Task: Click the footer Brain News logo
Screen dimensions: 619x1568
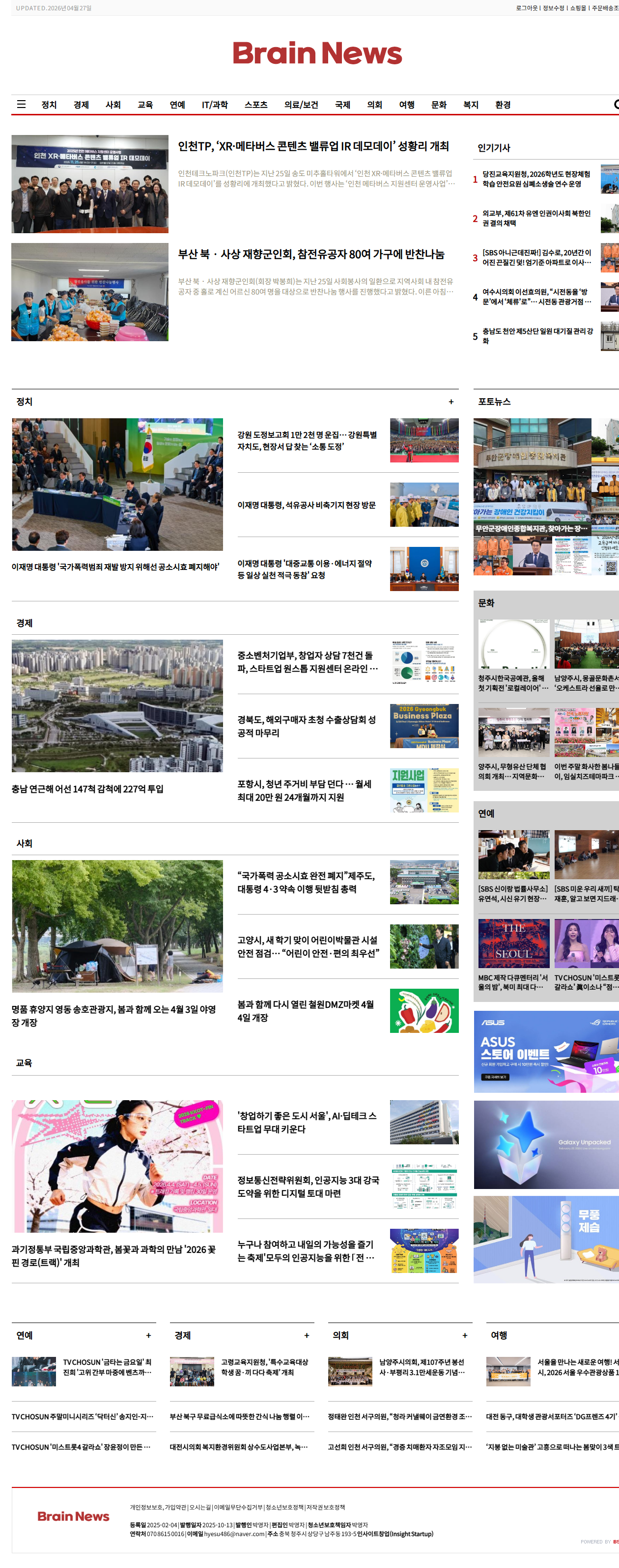Action: pyautogui.click(x=74, y=1515)
